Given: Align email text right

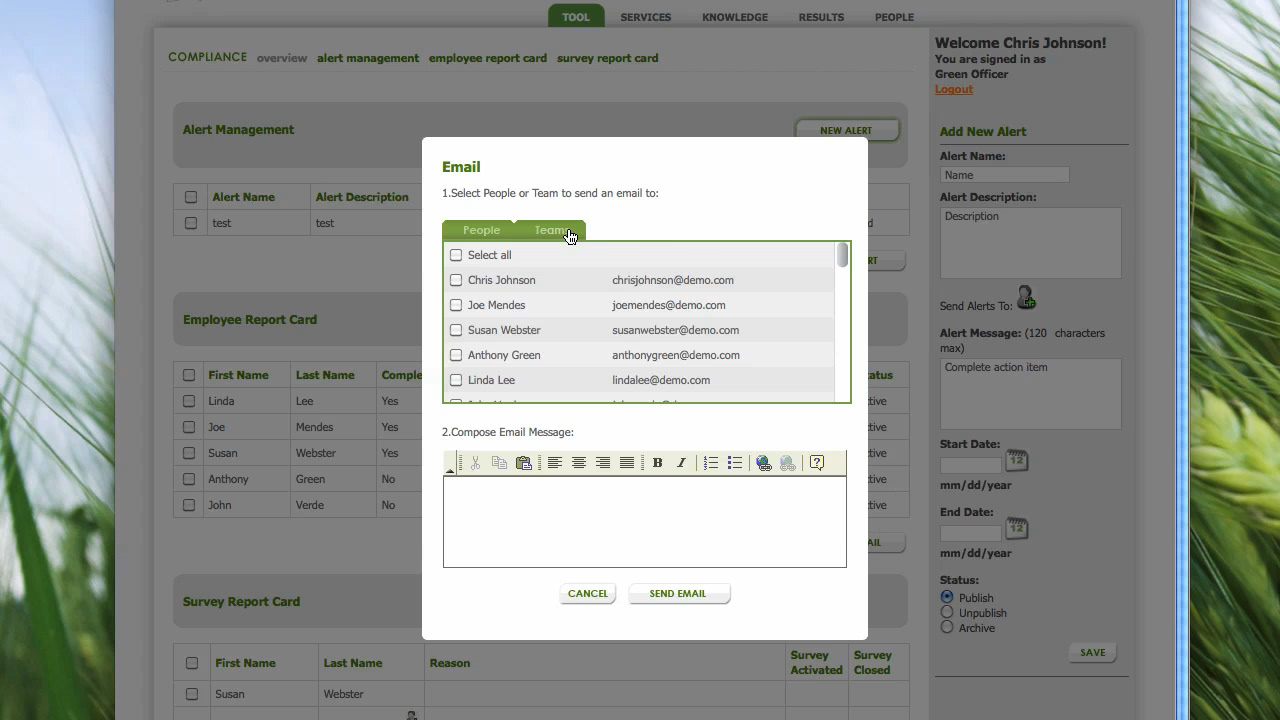Looking at the screenshot, I should (603, 463).
